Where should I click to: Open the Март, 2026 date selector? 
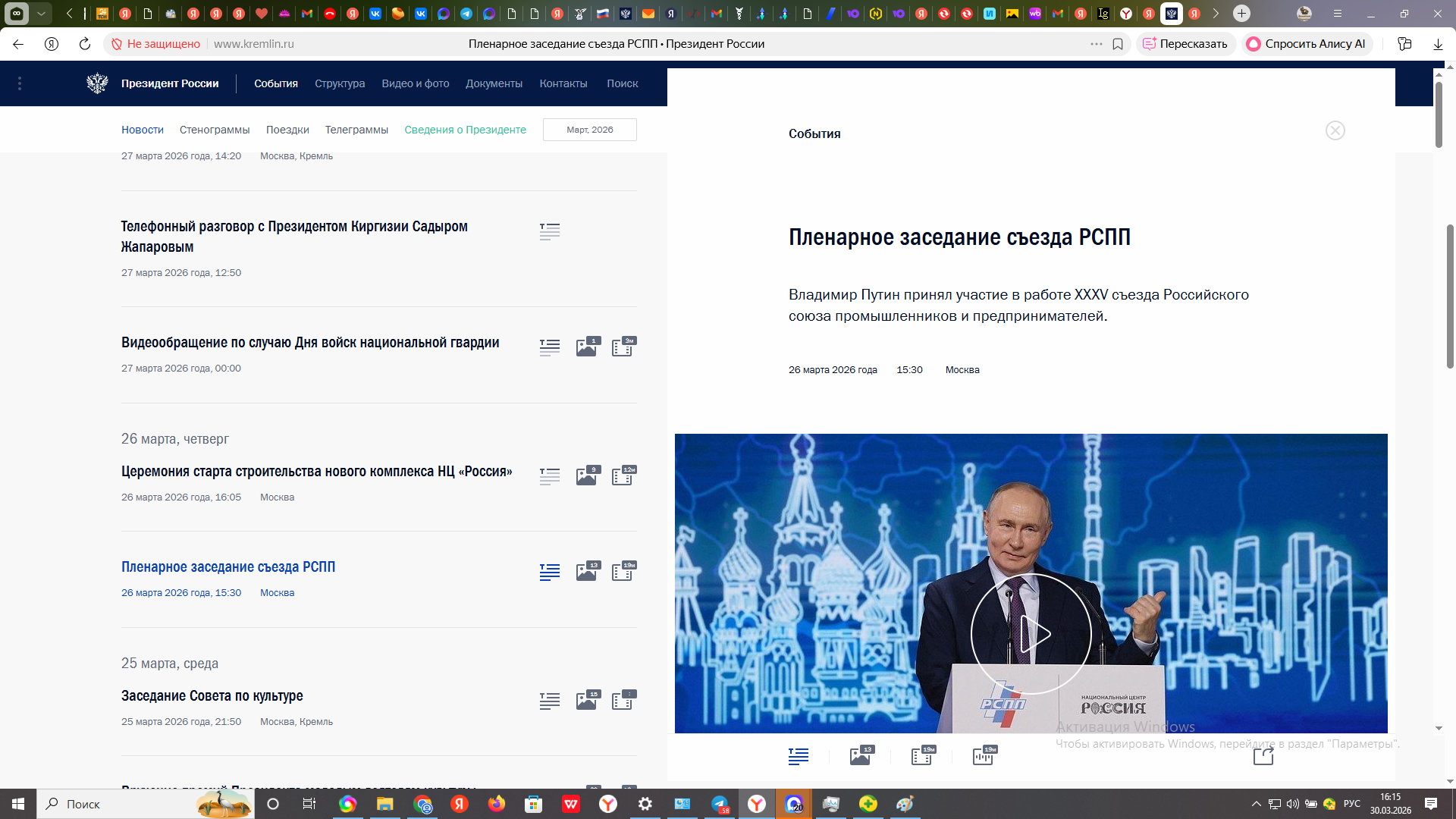click(589, 130)
